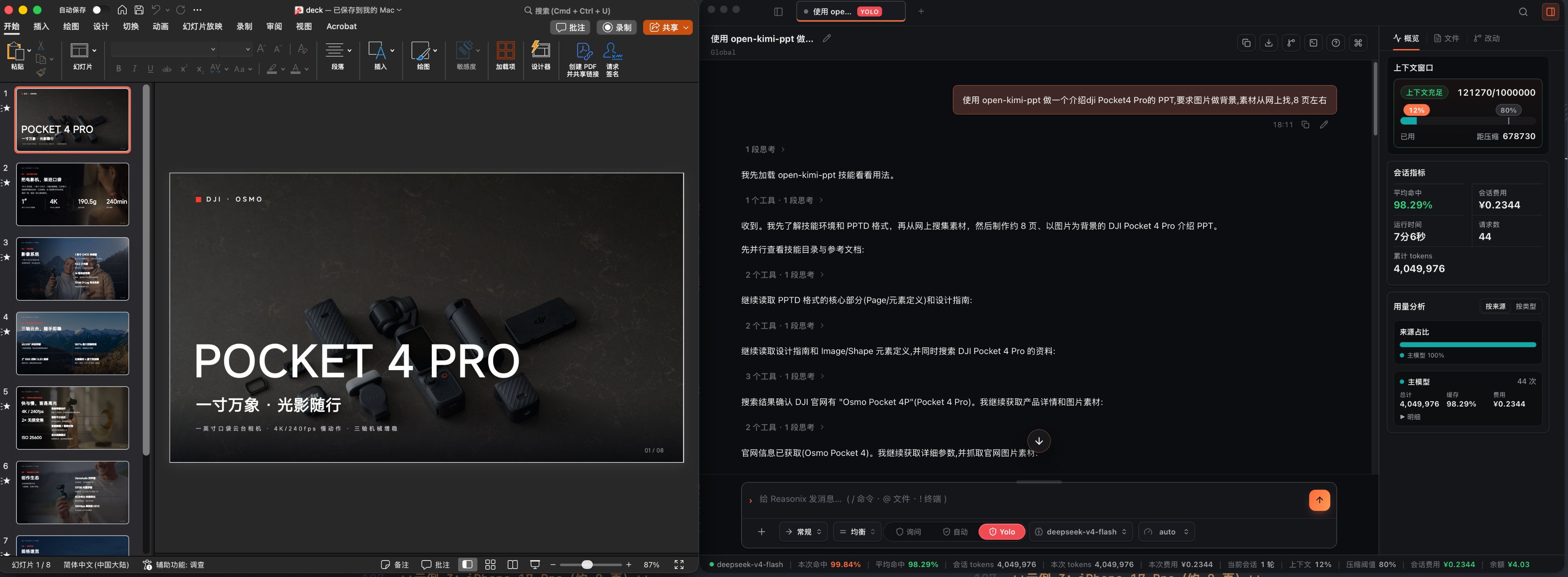Select slide 3 thumbnail in slide panel
This screenshot has width=1568, height=577.
click(72, 269)
